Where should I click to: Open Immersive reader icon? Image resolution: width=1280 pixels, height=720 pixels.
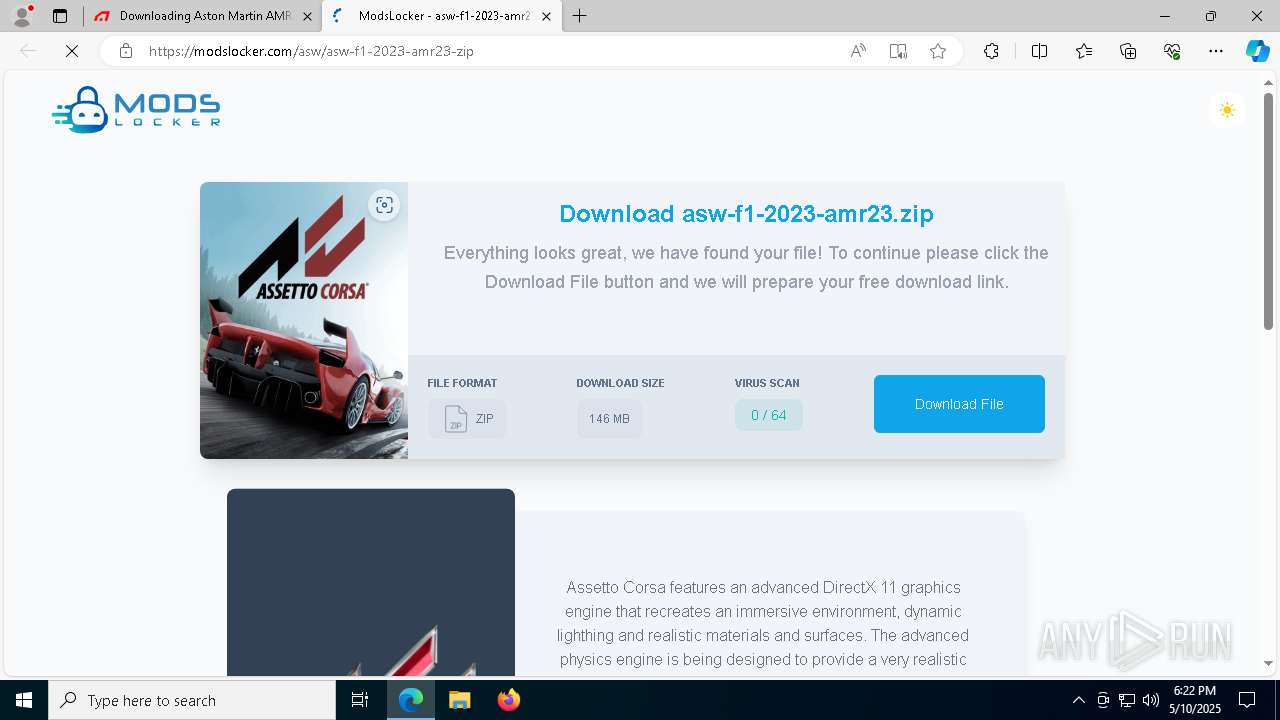898,51
